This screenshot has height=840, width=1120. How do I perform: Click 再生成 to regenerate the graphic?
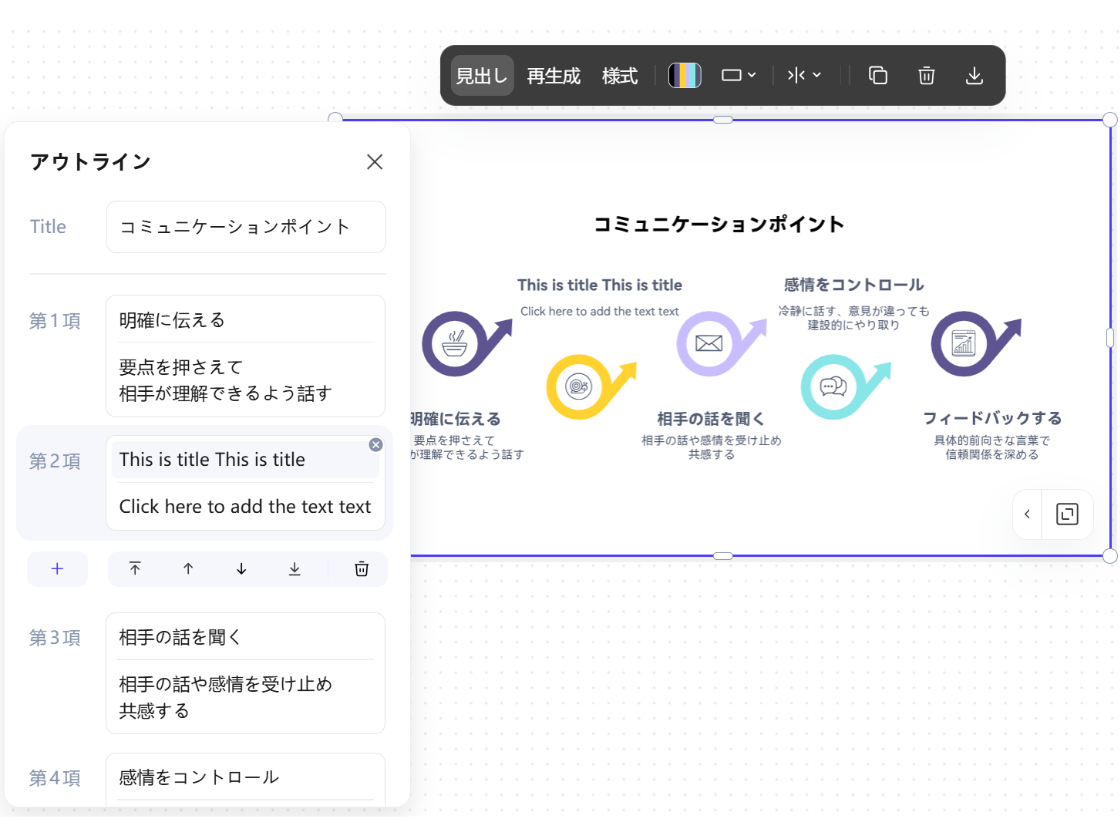pyautogui.click(x=553, y=75)
